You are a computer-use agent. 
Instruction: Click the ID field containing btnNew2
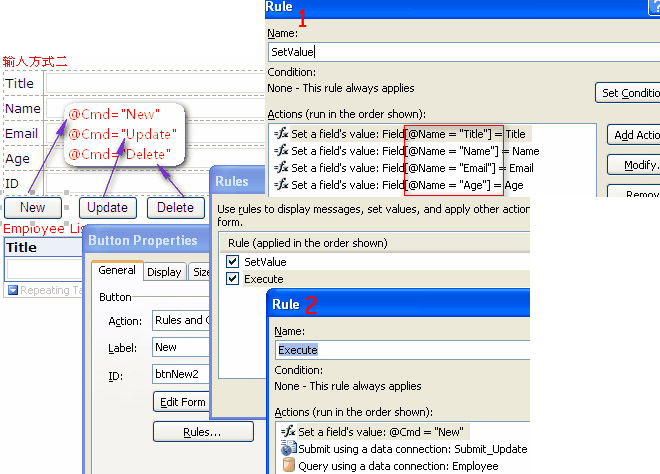(x=181, y=374)
